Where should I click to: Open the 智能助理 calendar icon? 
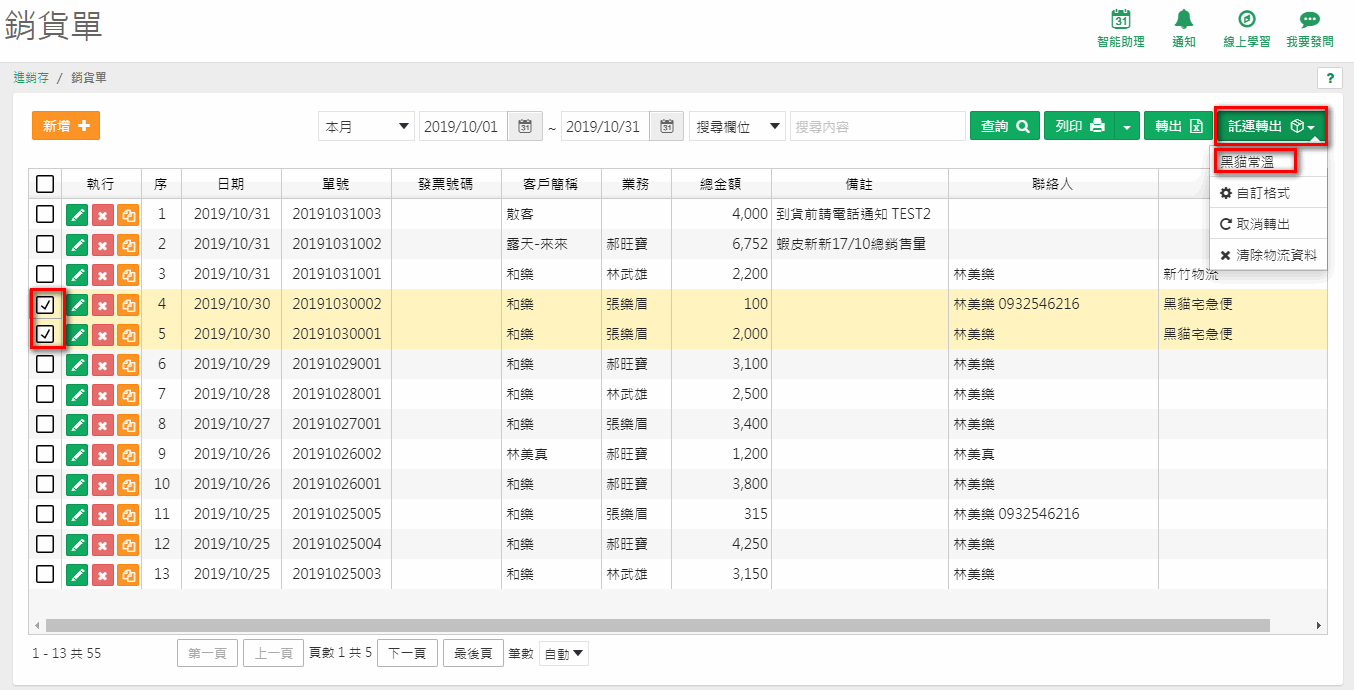1121,19
